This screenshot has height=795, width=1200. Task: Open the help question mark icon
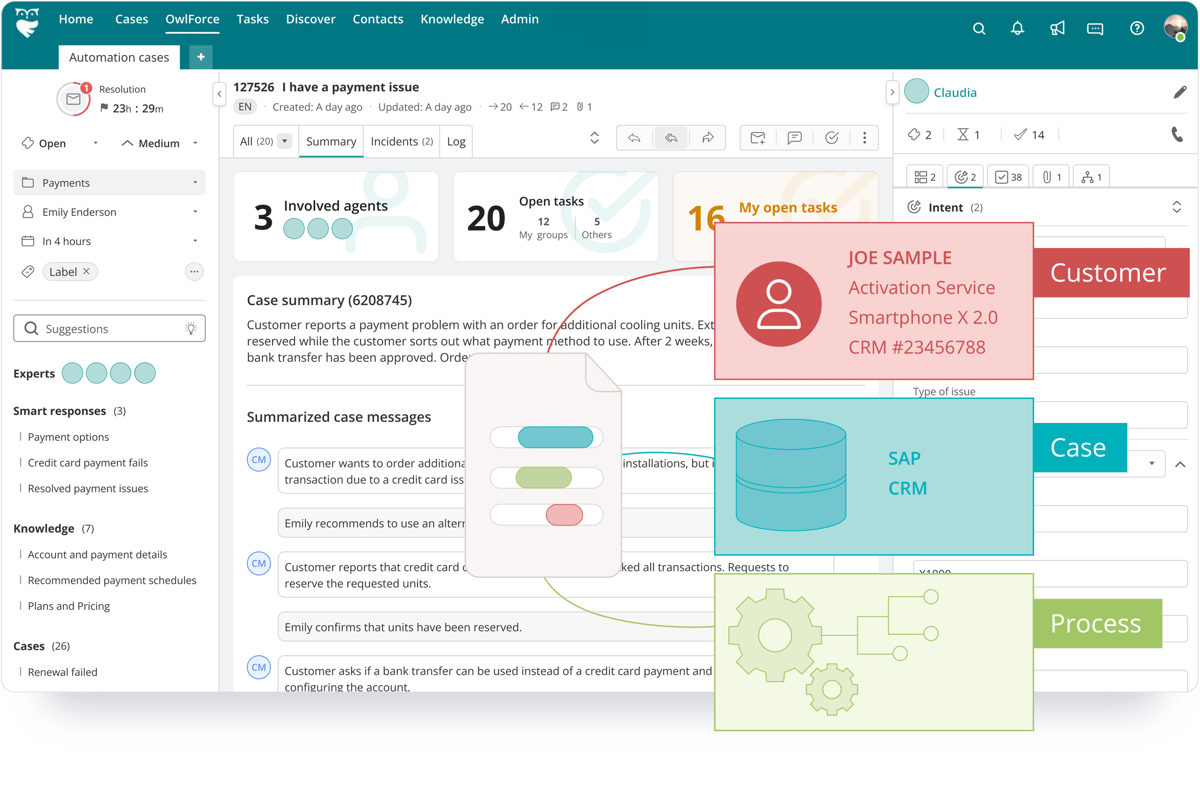1137,29
